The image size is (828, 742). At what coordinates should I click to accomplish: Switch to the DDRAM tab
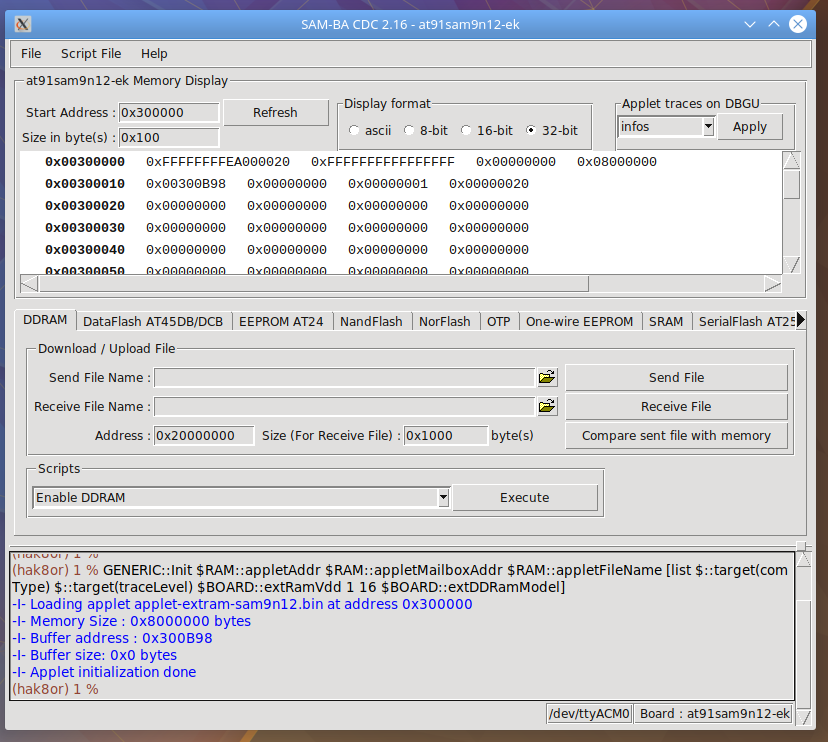coord(45,320)
